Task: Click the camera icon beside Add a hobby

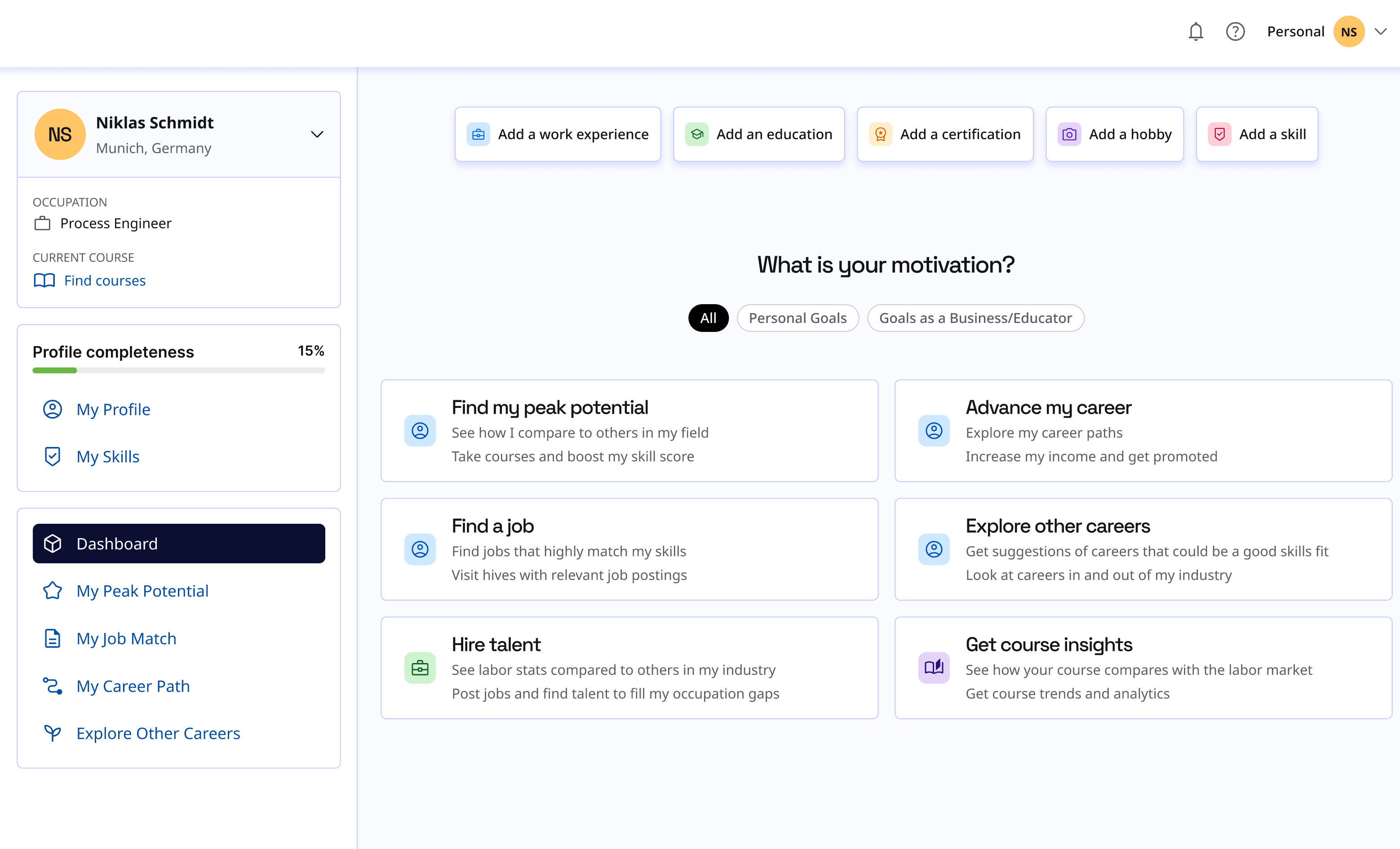Action: pos(1069,135)
